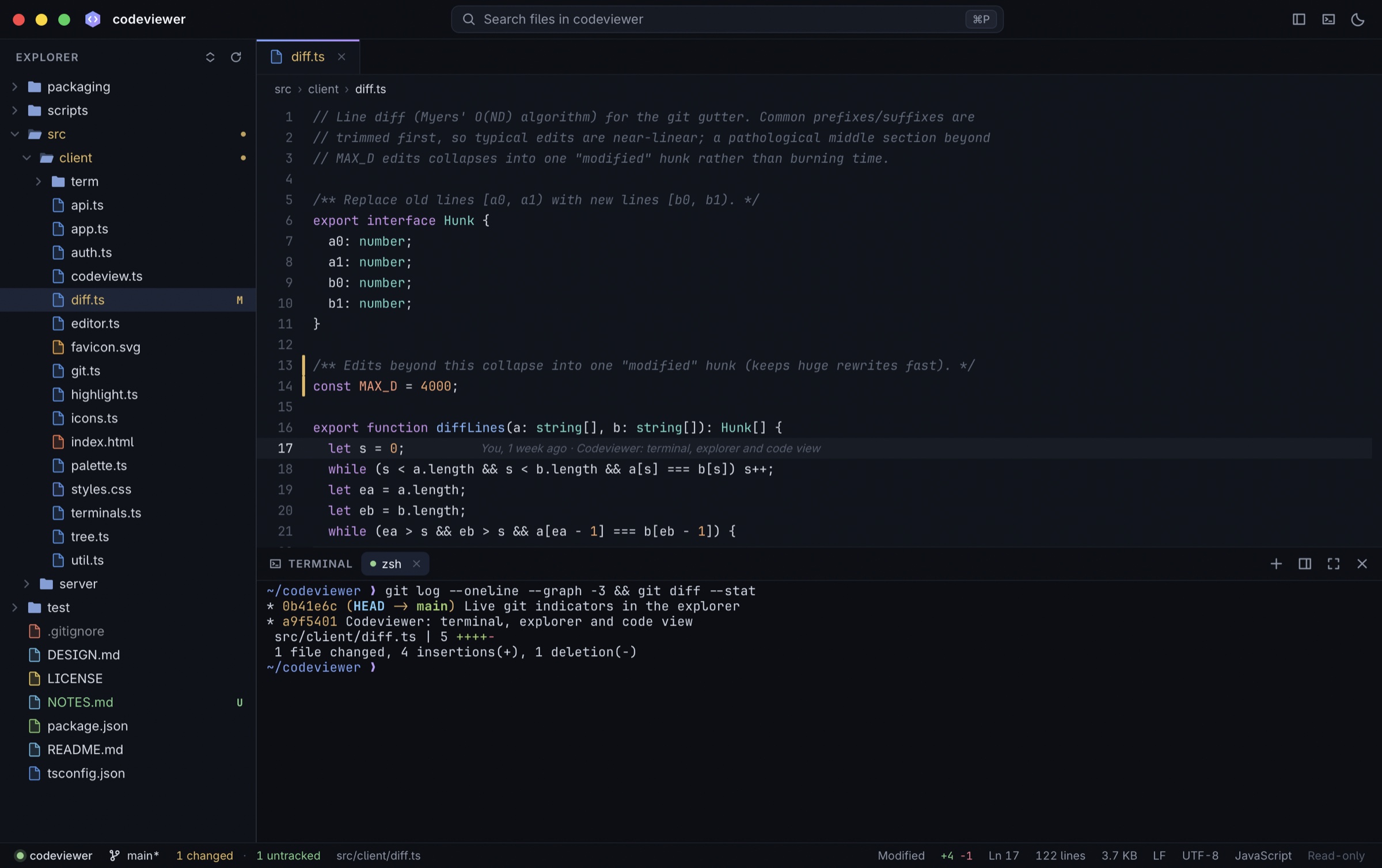Expand the term folder

tap(128, 181)
